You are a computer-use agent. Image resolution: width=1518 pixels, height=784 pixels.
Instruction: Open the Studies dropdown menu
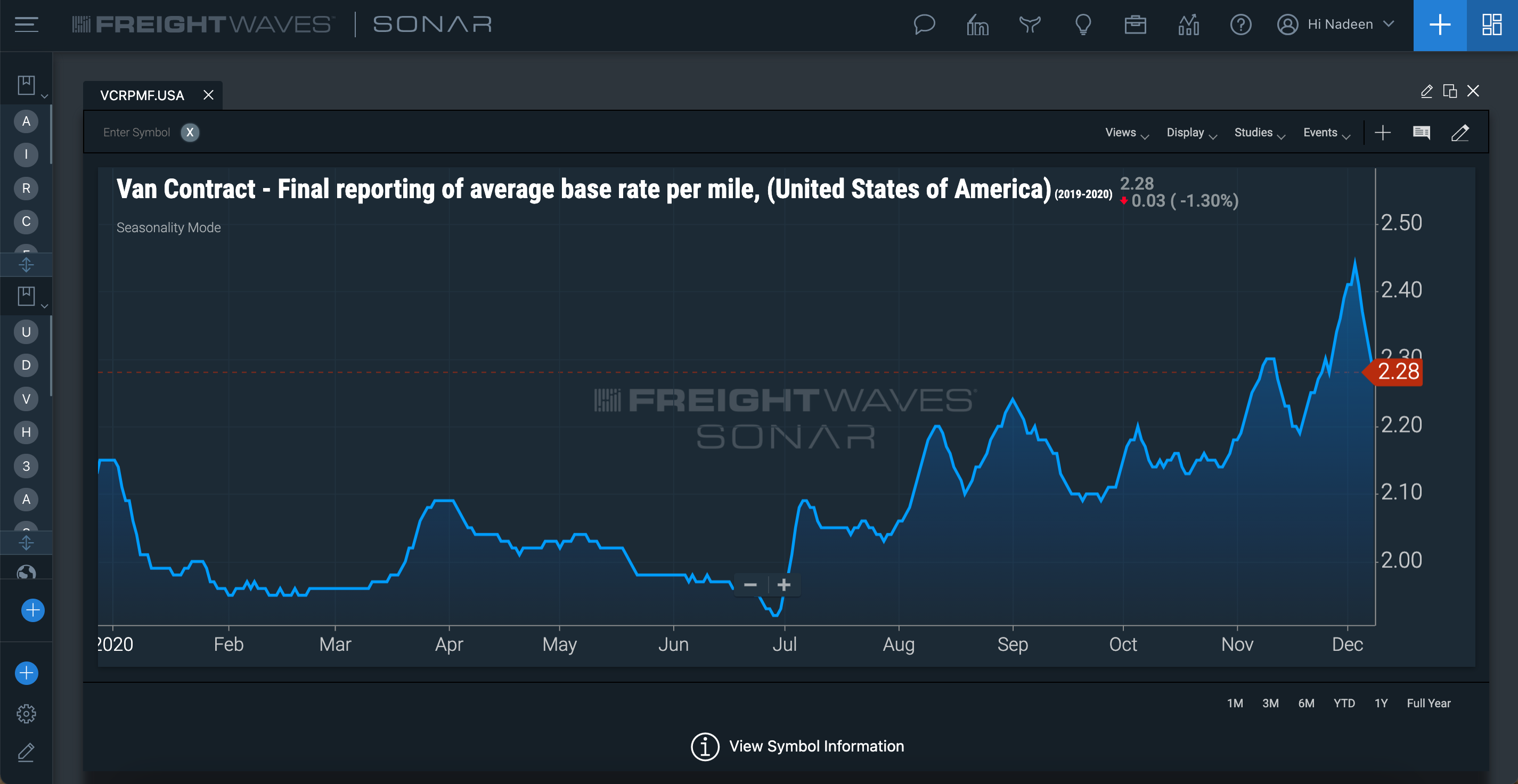click(1259, 133)
